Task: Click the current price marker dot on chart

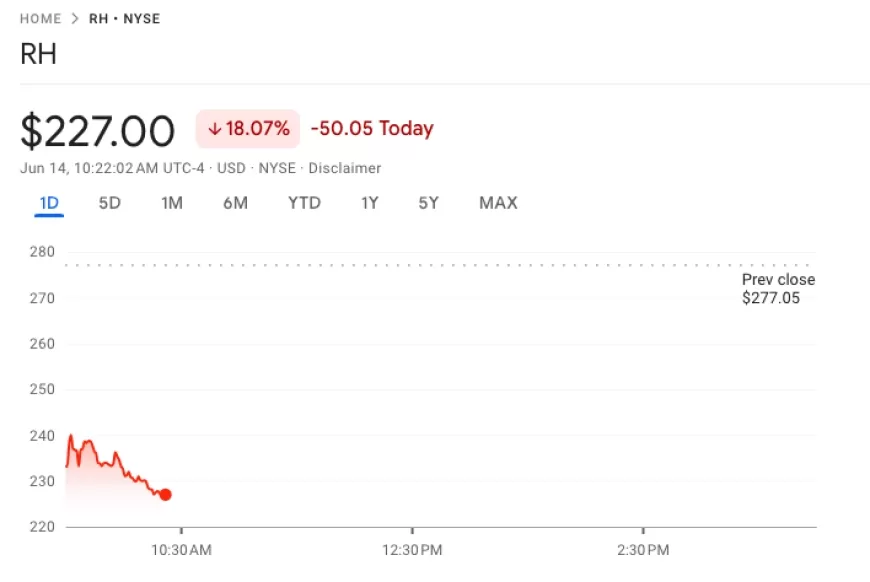Action: [x=165, y=494]
